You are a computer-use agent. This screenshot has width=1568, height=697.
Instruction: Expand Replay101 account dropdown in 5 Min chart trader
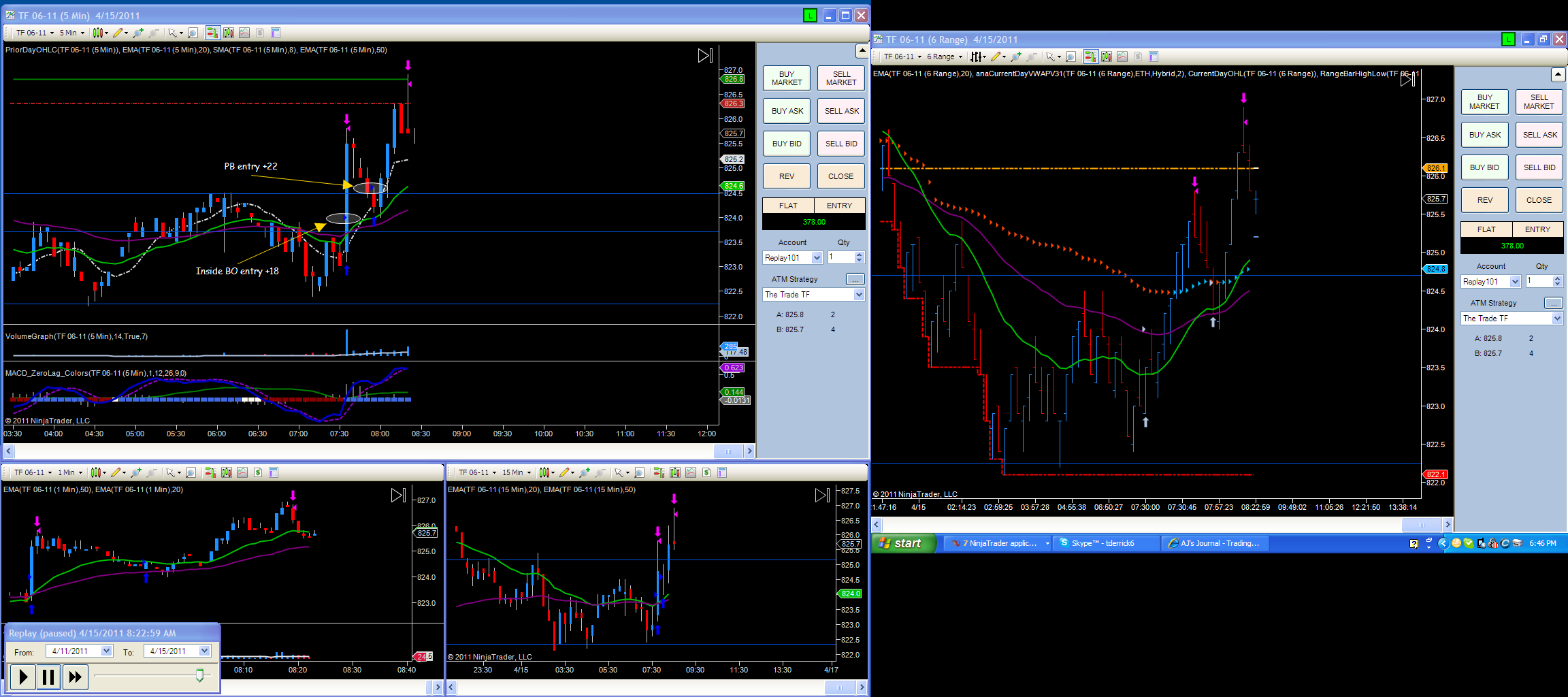(x=817, y=258)
